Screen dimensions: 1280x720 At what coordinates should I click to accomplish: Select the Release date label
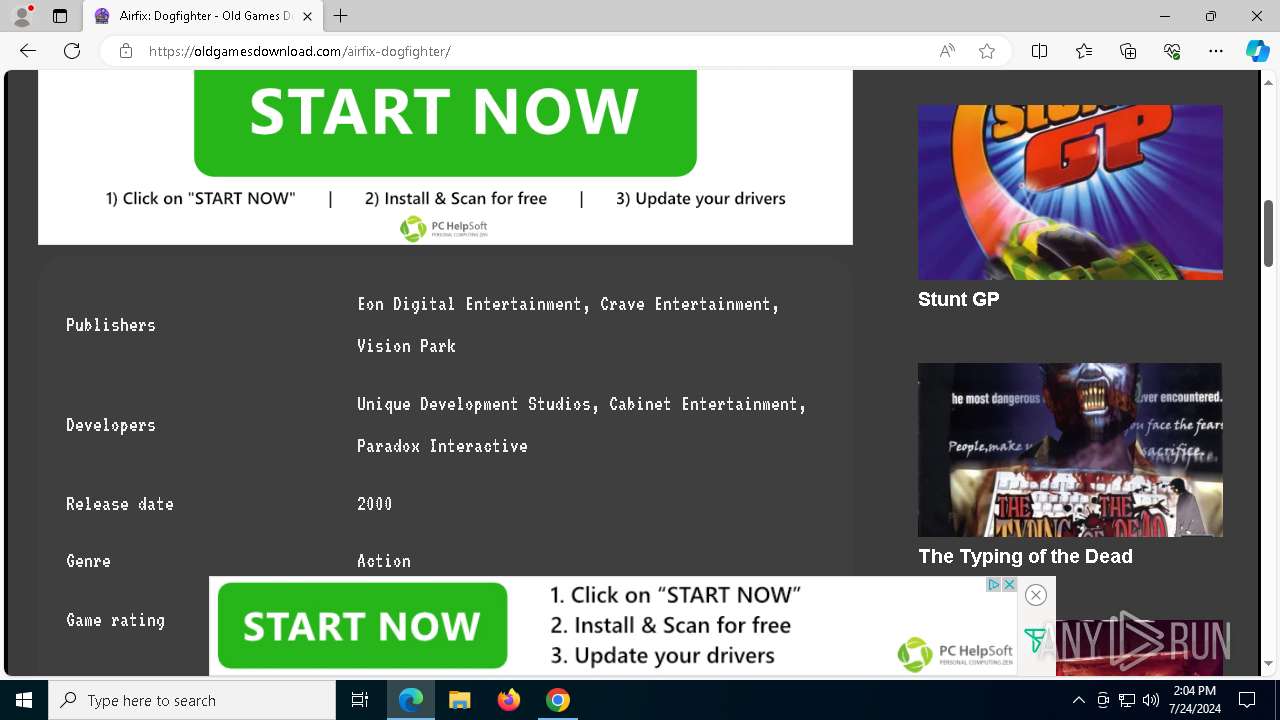click(120, 504)
